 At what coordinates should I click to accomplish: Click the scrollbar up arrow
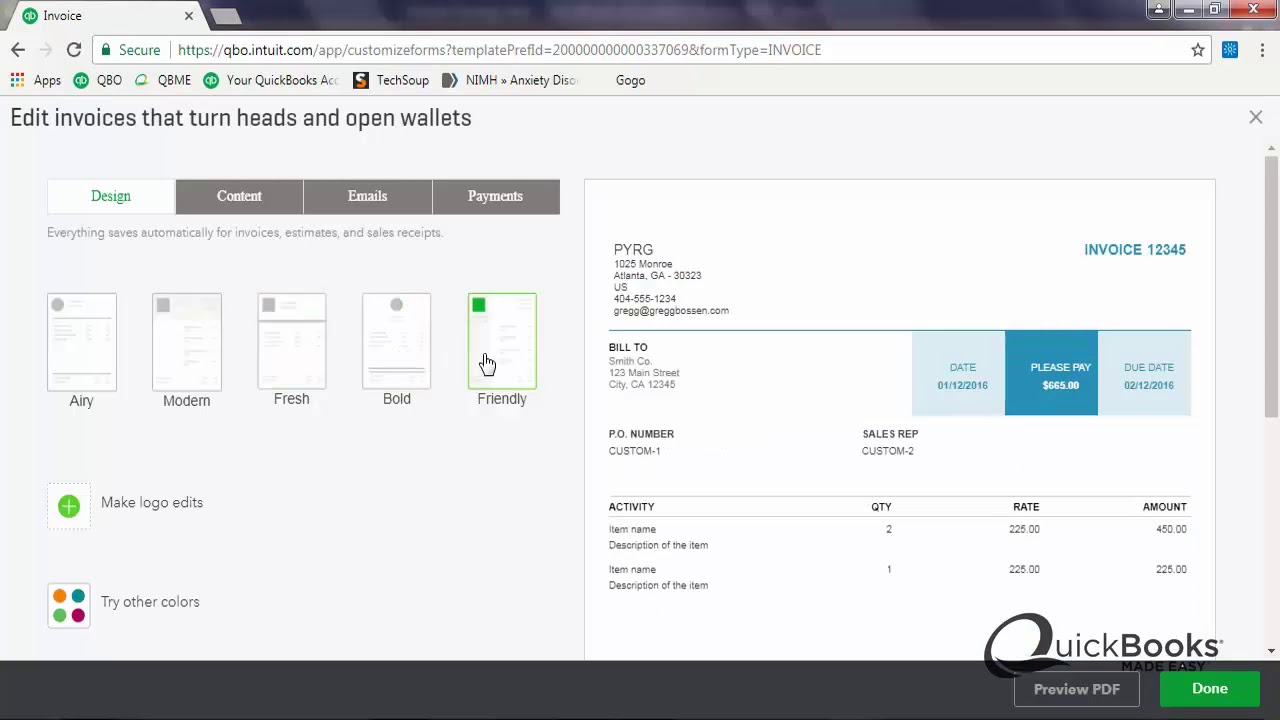(1271, 148)
